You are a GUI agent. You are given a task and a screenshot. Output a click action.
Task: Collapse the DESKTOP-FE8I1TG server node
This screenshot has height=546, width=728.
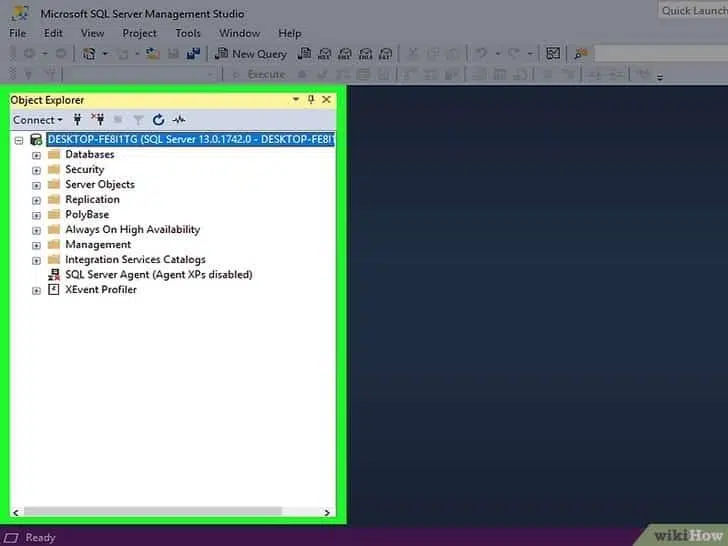click(x=19, y=140)
